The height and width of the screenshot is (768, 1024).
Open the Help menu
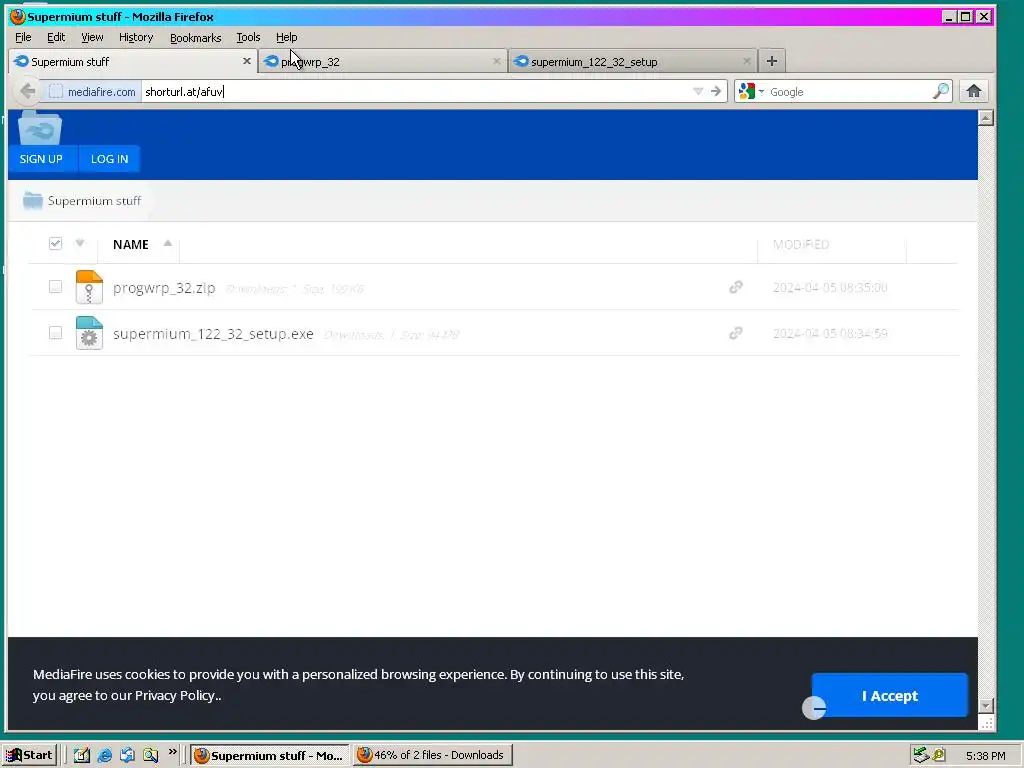pyautogui.click(x=287, y=37)
